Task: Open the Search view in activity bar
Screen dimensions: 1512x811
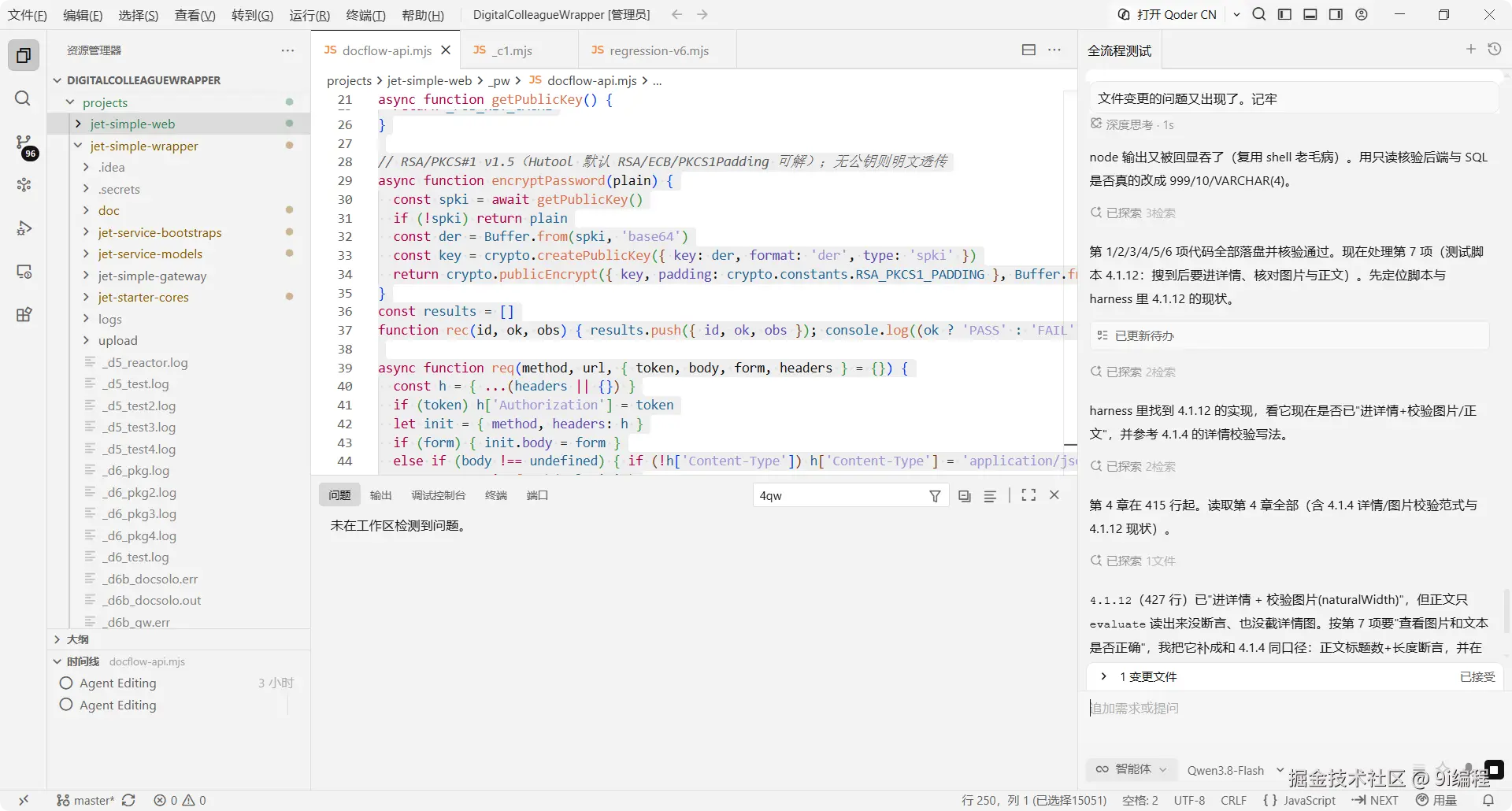Action: tap(24, 98)
